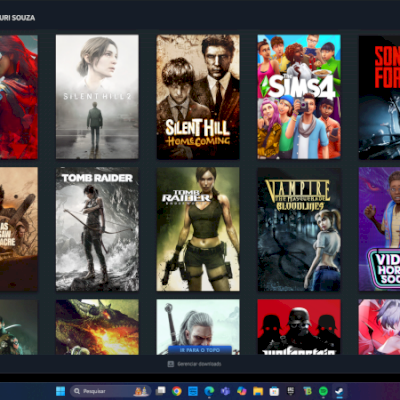
Task: Click the downloads icon beside Gerenciar downloads
Action: [x=171, y=364]
